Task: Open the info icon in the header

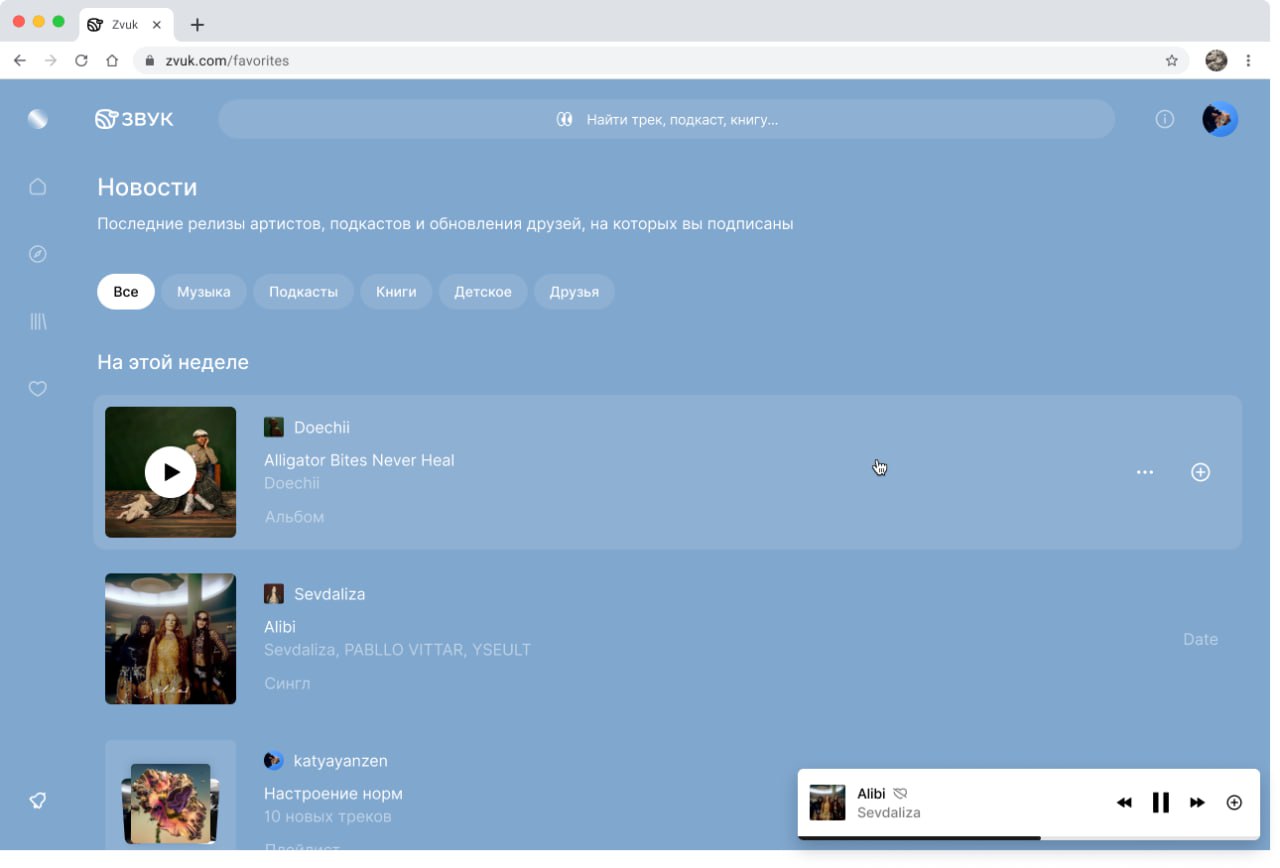Action: click(x=1165, y=119)
